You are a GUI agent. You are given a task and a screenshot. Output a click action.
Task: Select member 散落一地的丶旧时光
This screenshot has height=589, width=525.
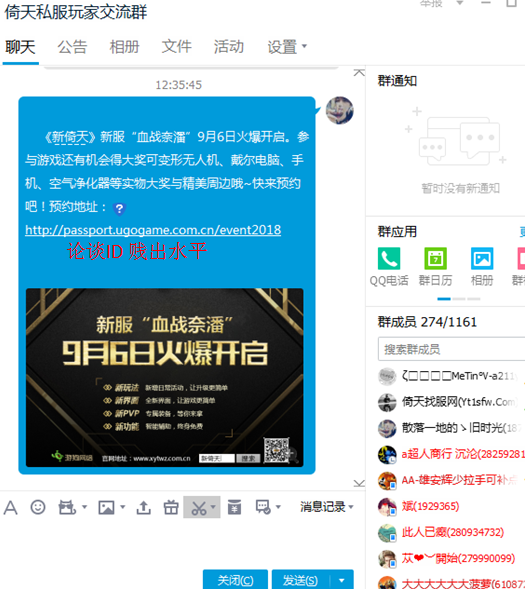pos(451,428)
